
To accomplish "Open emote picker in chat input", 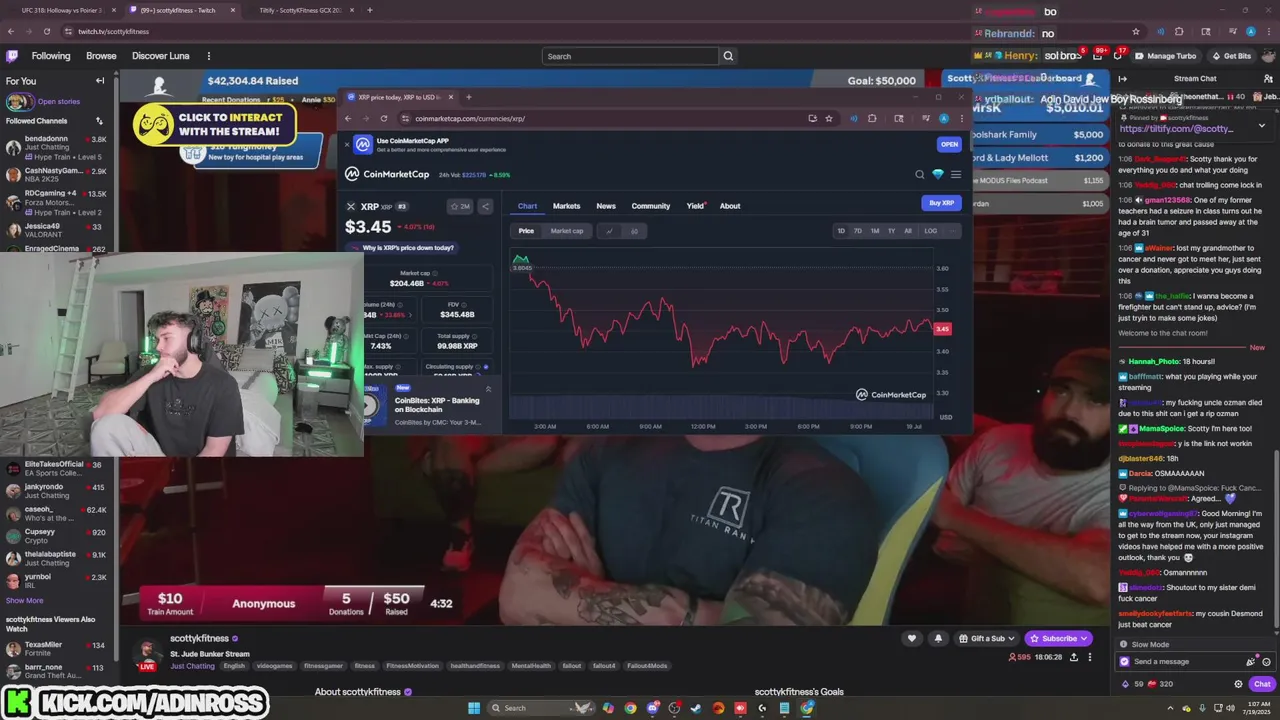I will (1267, 661).
